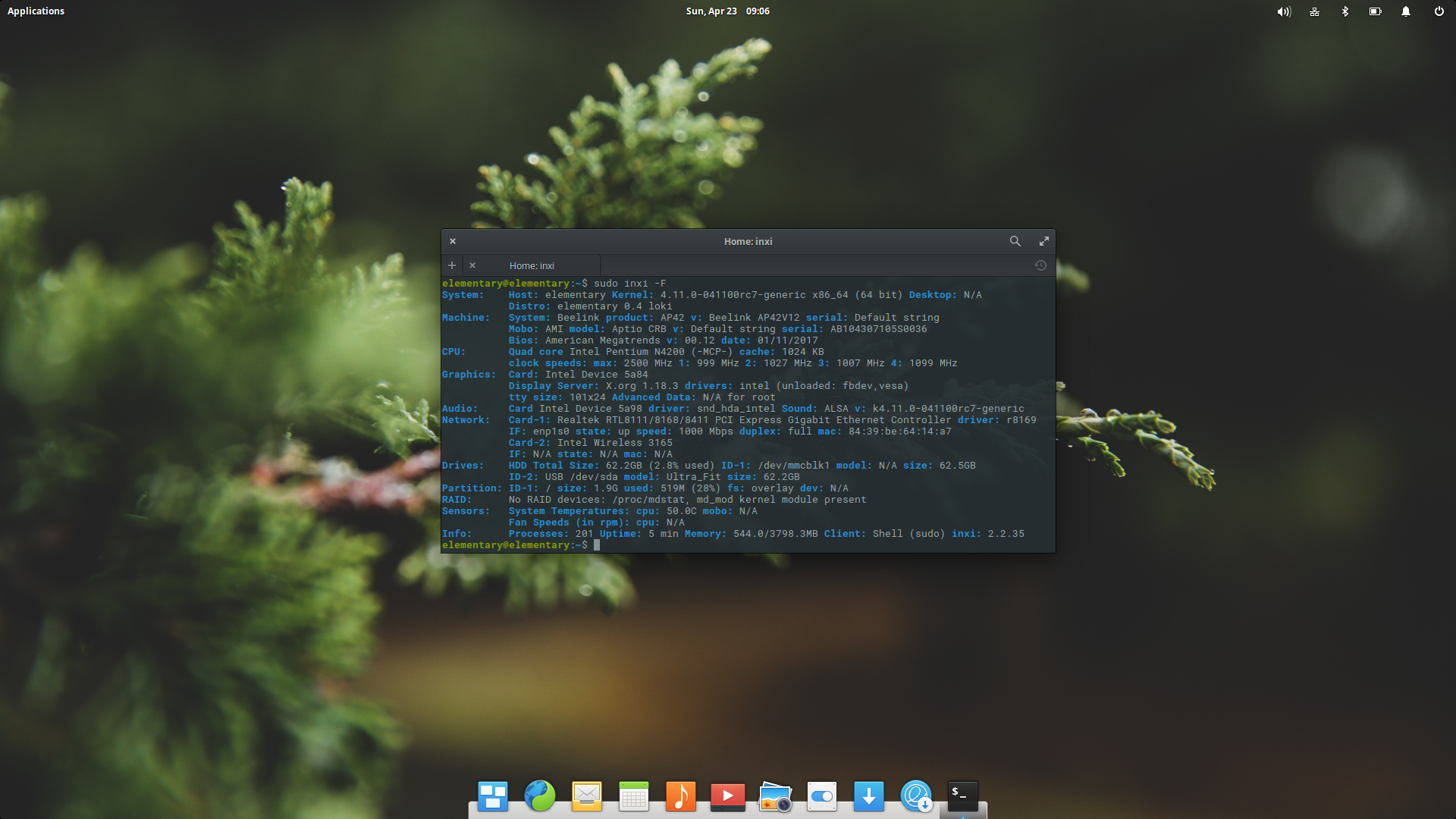1456x819 pixels.
Task: Click the 'sudo inxi -F' command text
Action: [630, 284]
